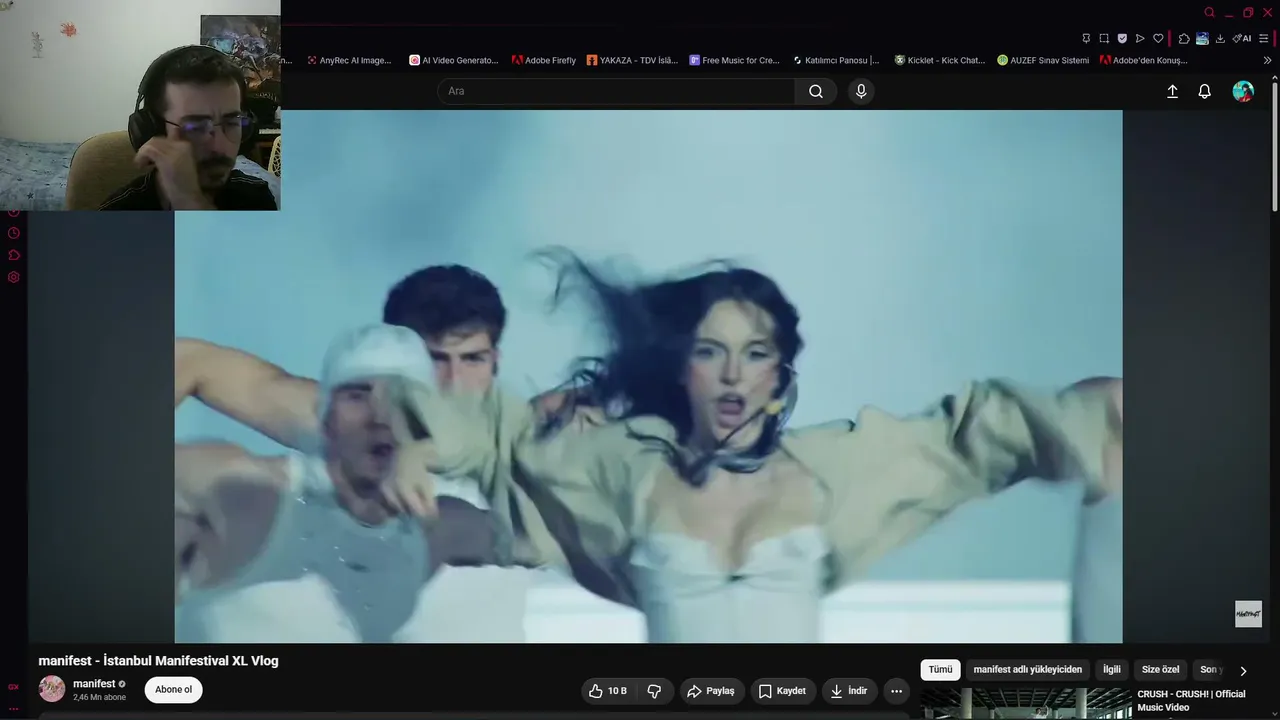Image resolution: width=1280 pixels, height=720 pixels.
Task: Click the video title 'manifest - İstanbul Manifestival XL Vlog'
Action: coord(158,661)
